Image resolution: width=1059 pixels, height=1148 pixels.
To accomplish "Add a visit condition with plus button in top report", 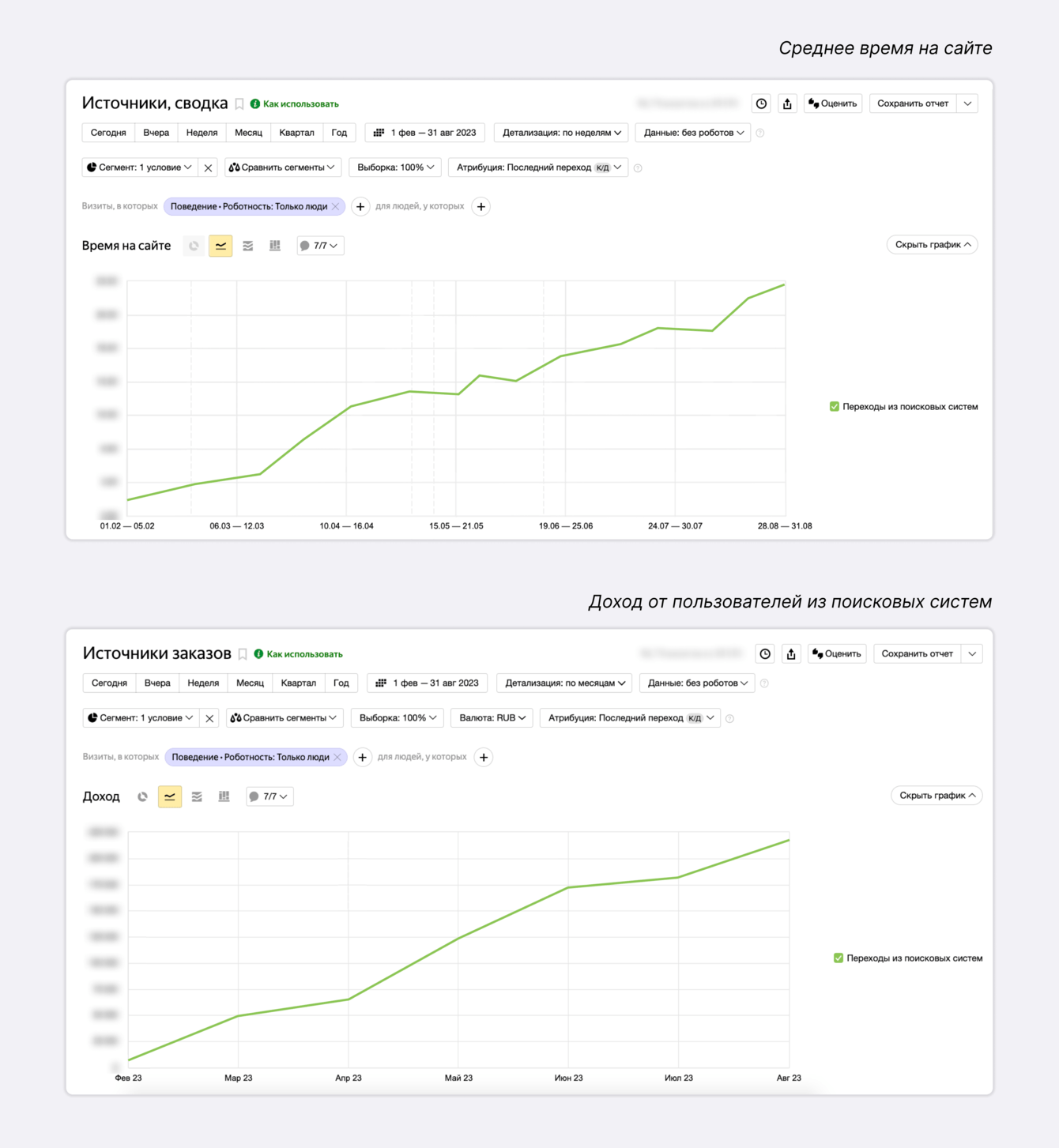I will pyautogui.click(x=360, y=207).
